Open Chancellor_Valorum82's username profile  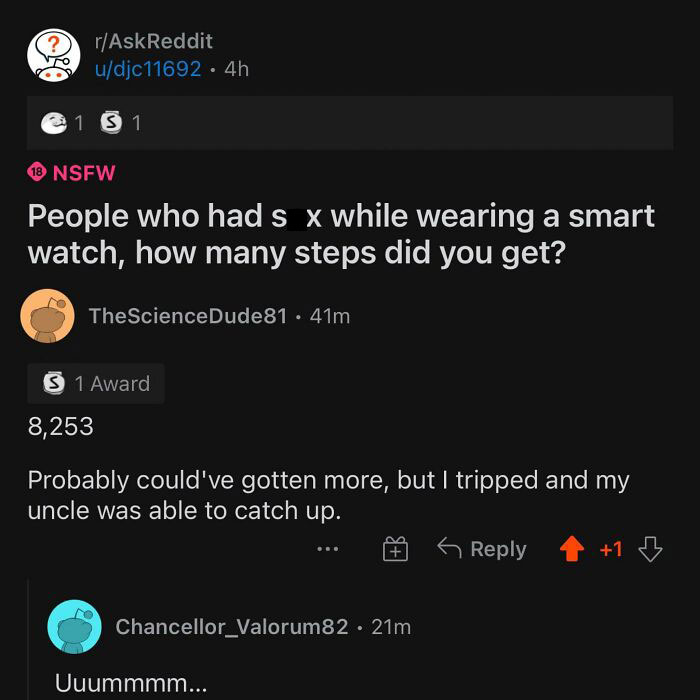[232, 626]
